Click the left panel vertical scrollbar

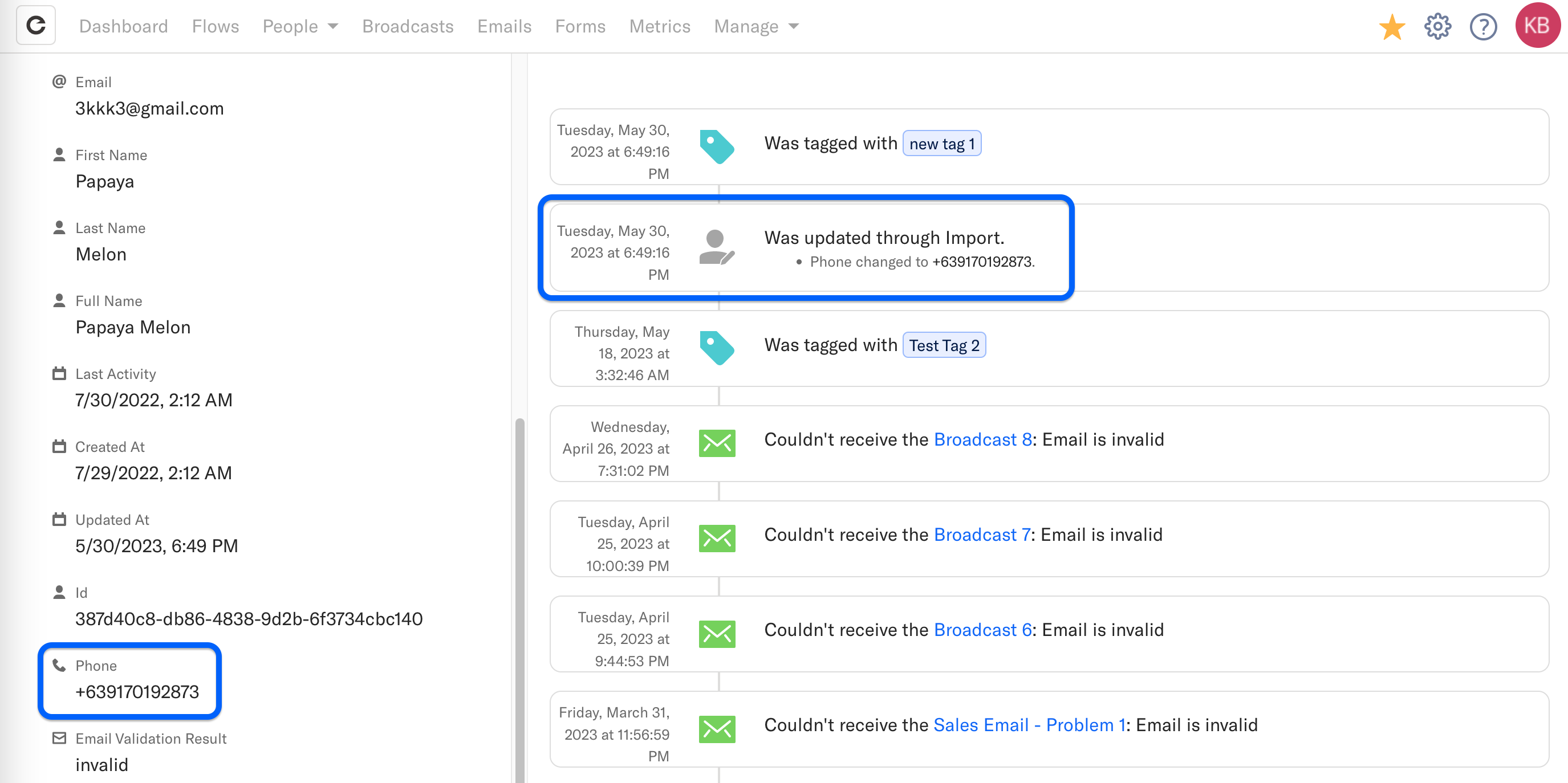(x=519, y=600)
